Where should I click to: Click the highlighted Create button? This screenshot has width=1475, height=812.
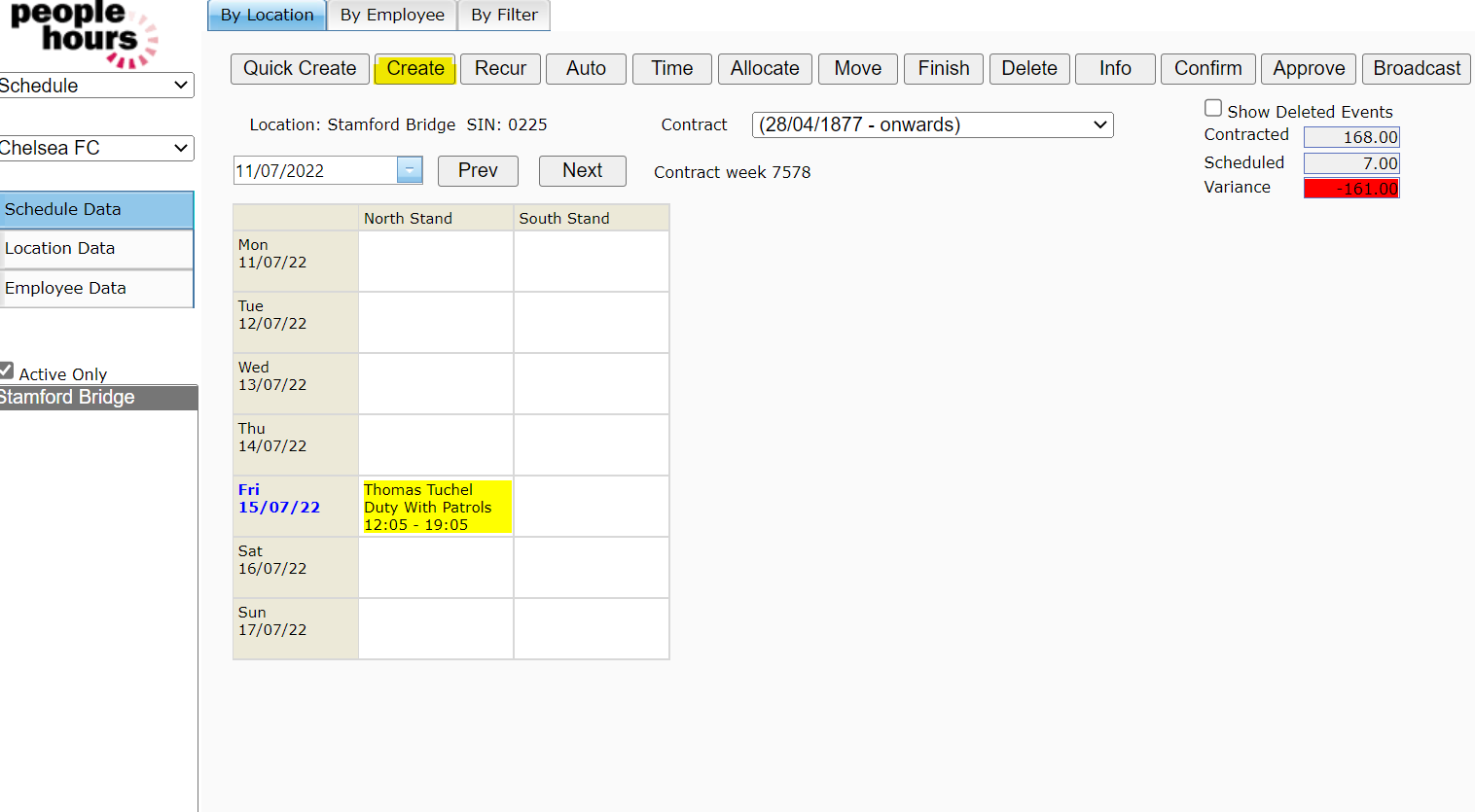point(415,68)
